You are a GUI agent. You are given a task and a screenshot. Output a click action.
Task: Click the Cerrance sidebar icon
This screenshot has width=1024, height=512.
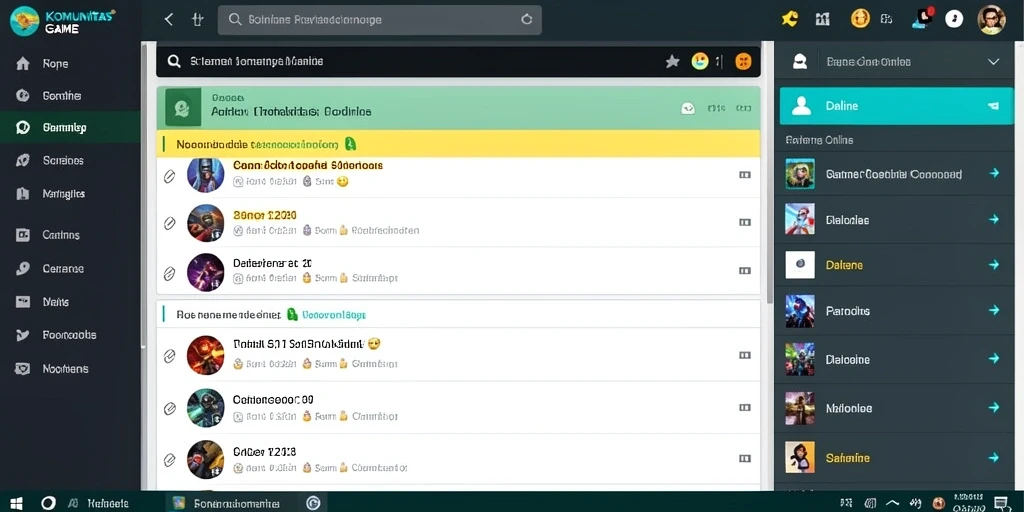pos(23,268)
